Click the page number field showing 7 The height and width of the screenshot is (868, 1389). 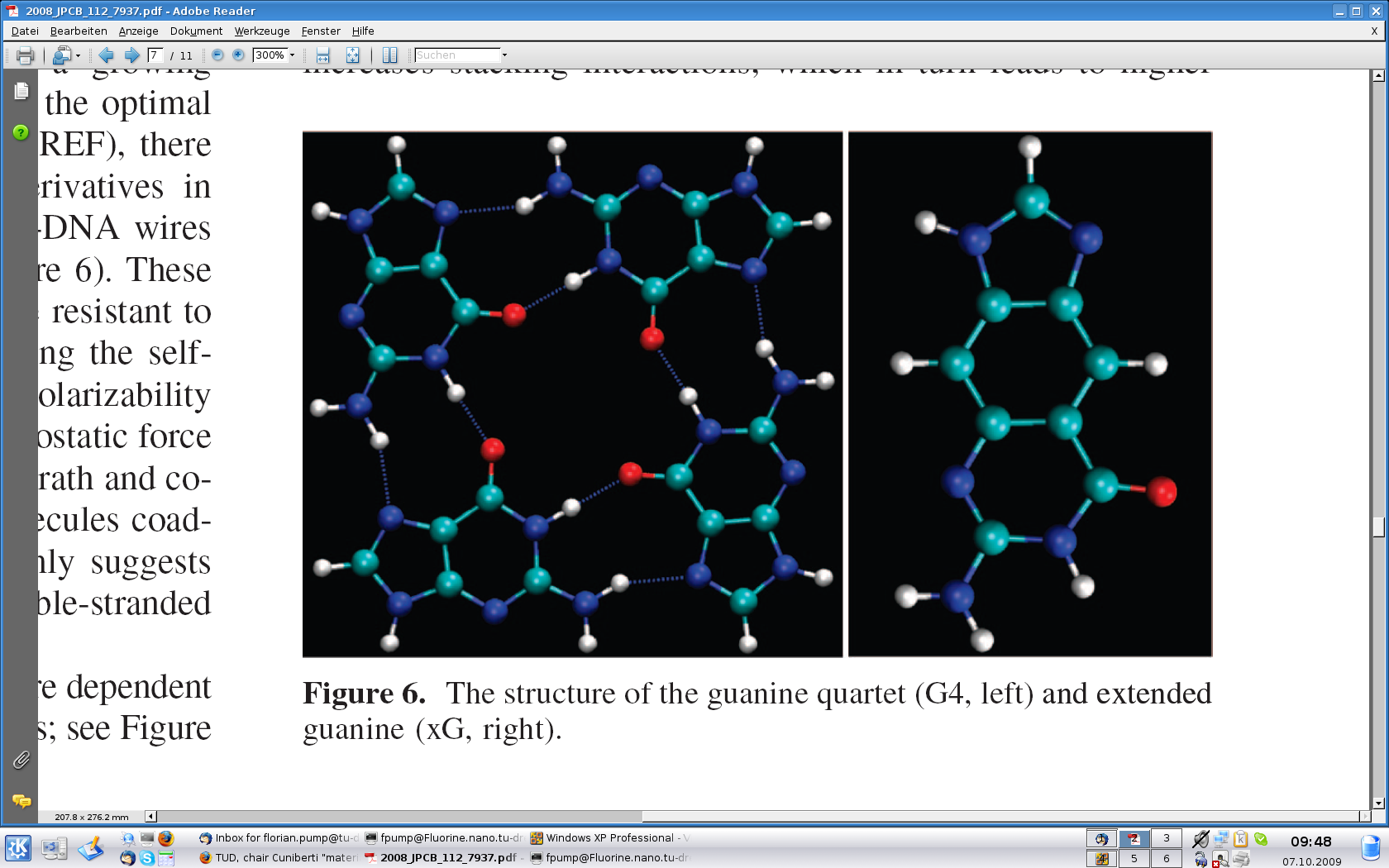coord(155,55)
